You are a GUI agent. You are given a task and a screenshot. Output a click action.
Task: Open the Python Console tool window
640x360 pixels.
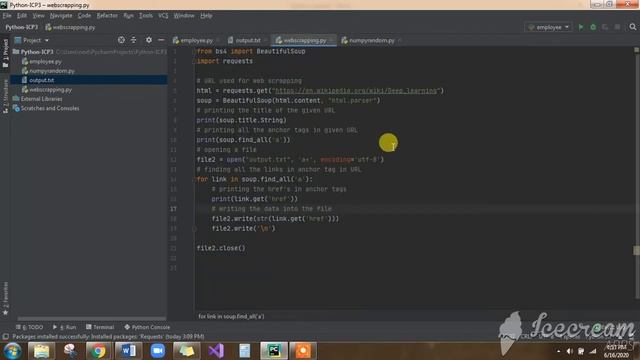pyautogui.click(x=147, y=327)
